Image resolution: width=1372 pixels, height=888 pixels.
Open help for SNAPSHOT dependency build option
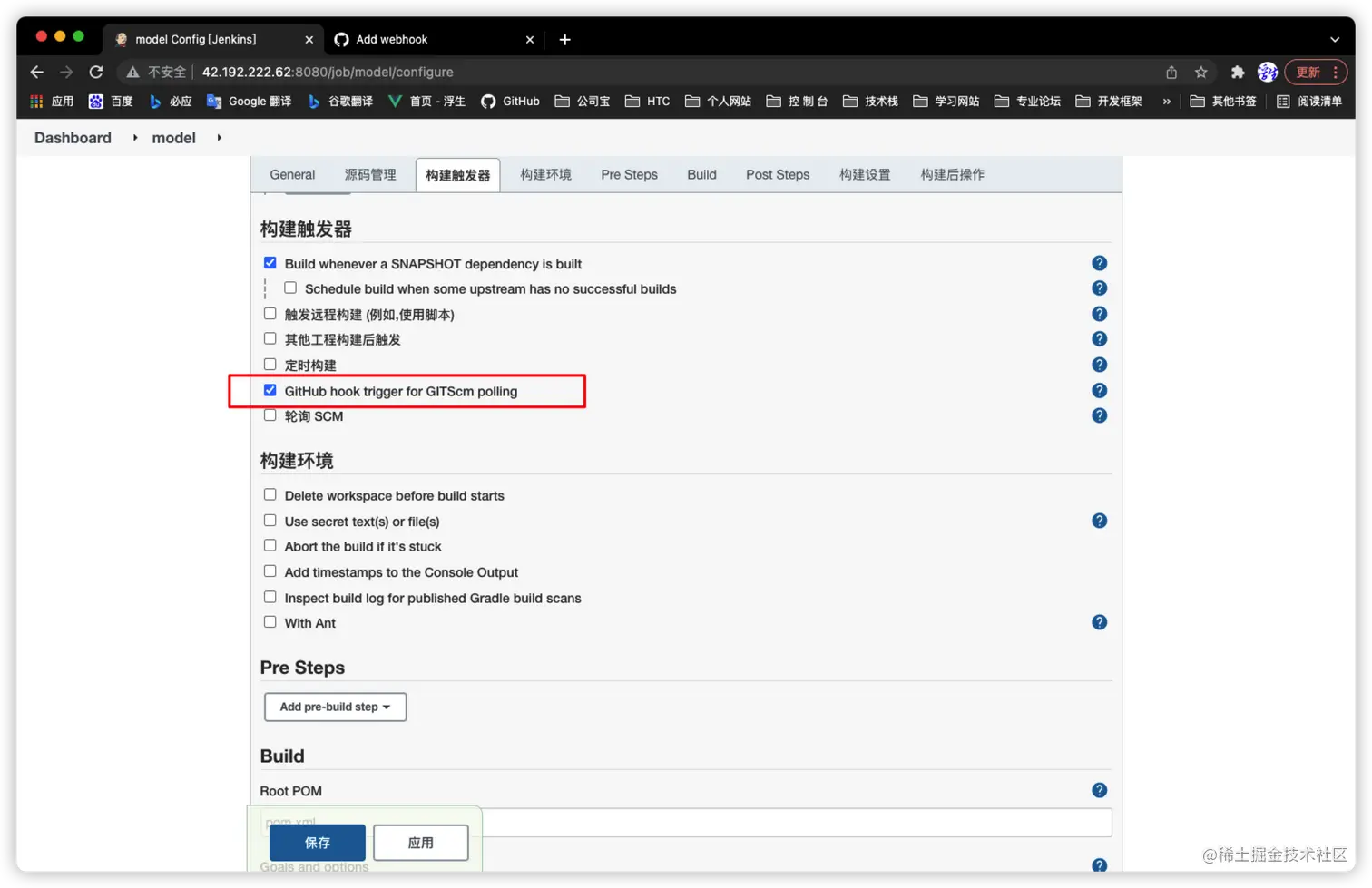pos(1099,263)
